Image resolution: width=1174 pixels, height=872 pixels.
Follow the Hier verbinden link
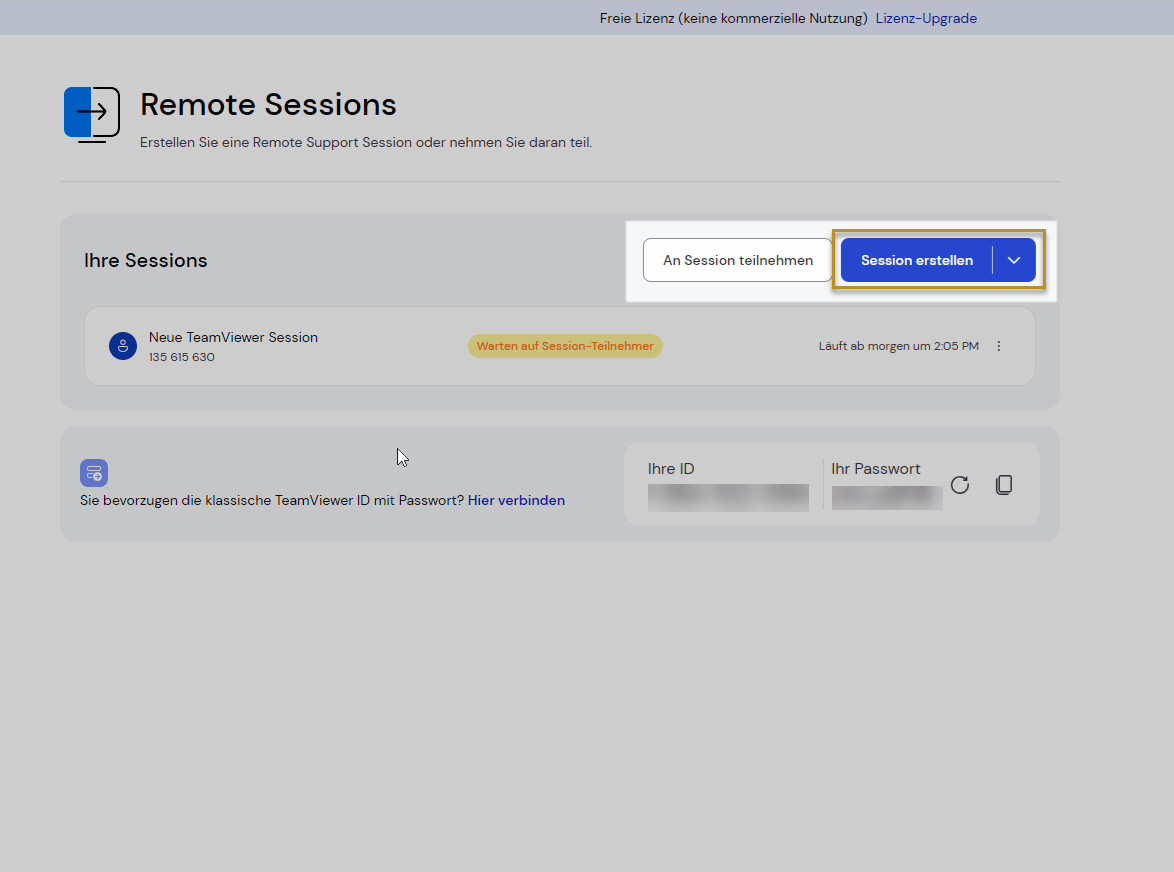pos(517,500)
